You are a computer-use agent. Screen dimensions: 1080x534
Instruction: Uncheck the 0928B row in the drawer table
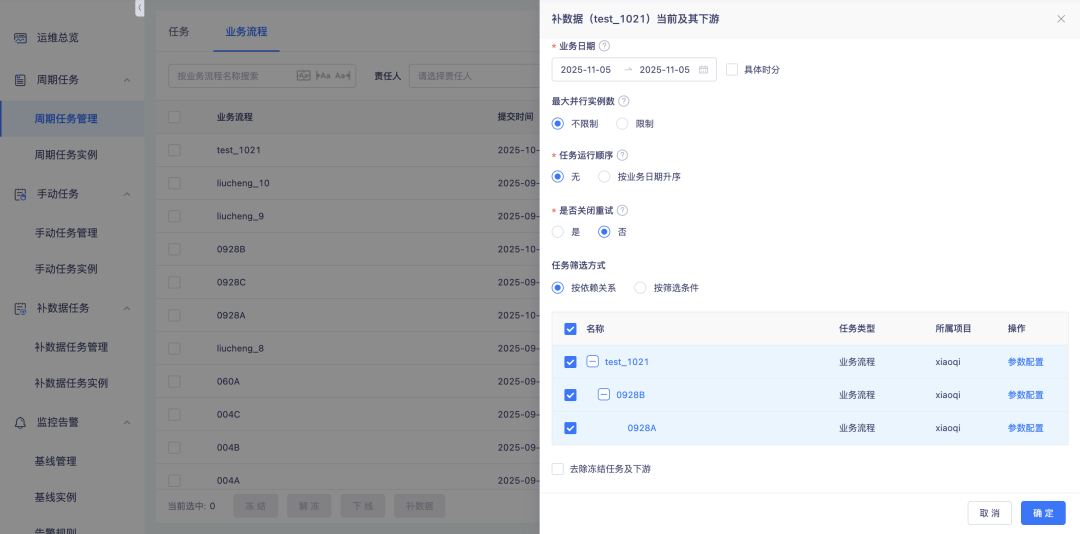570,395
